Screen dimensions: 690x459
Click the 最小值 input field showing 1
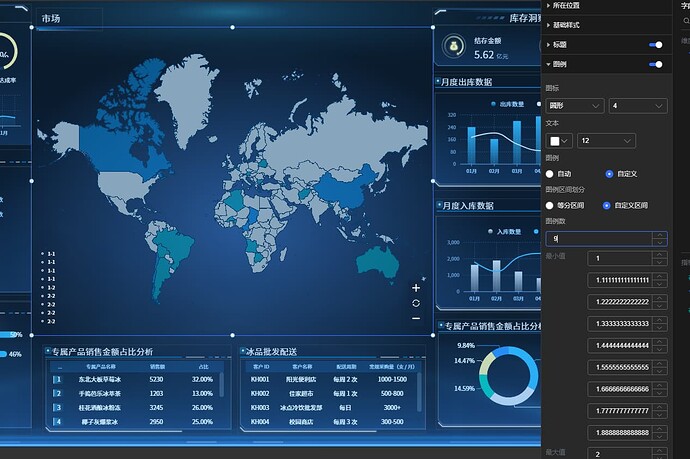tap(620, 259)
